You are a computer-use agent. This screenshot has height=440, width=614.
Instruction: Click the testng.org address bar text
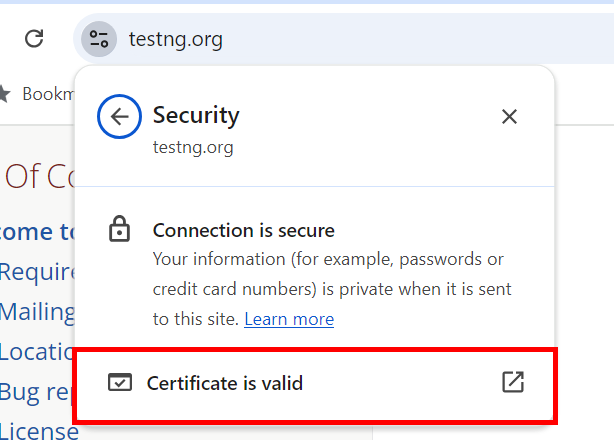coord(175,40)
